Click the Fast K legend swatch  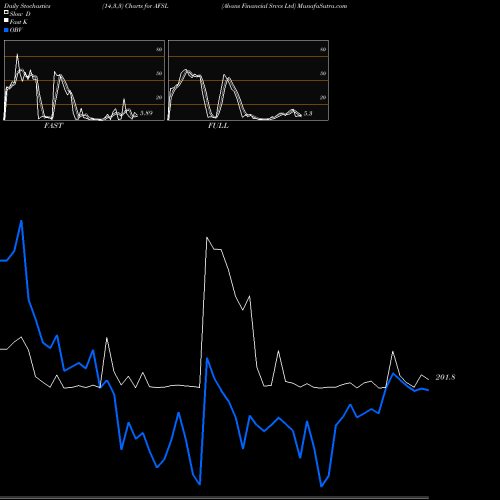[6, 21]
